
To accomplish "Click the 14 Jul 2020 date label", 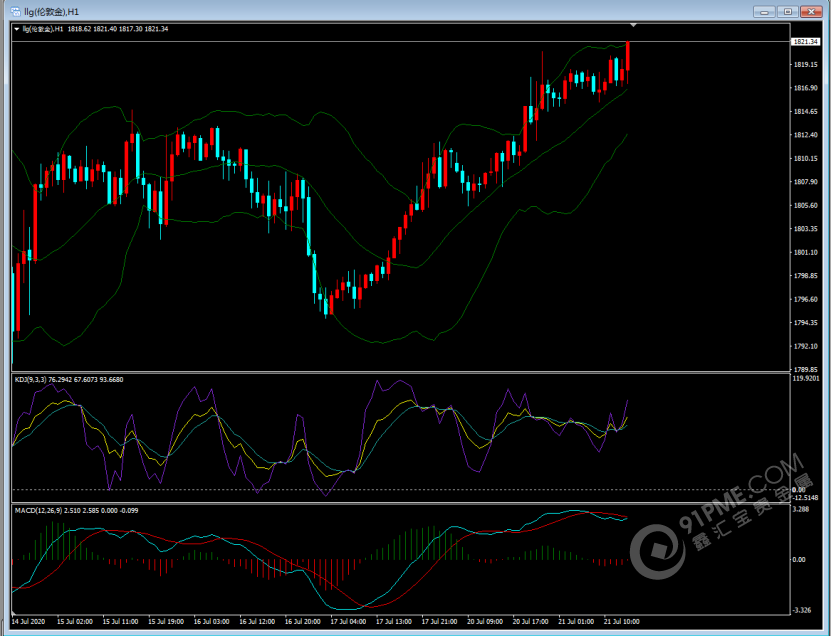I will [x=28, y=621].
